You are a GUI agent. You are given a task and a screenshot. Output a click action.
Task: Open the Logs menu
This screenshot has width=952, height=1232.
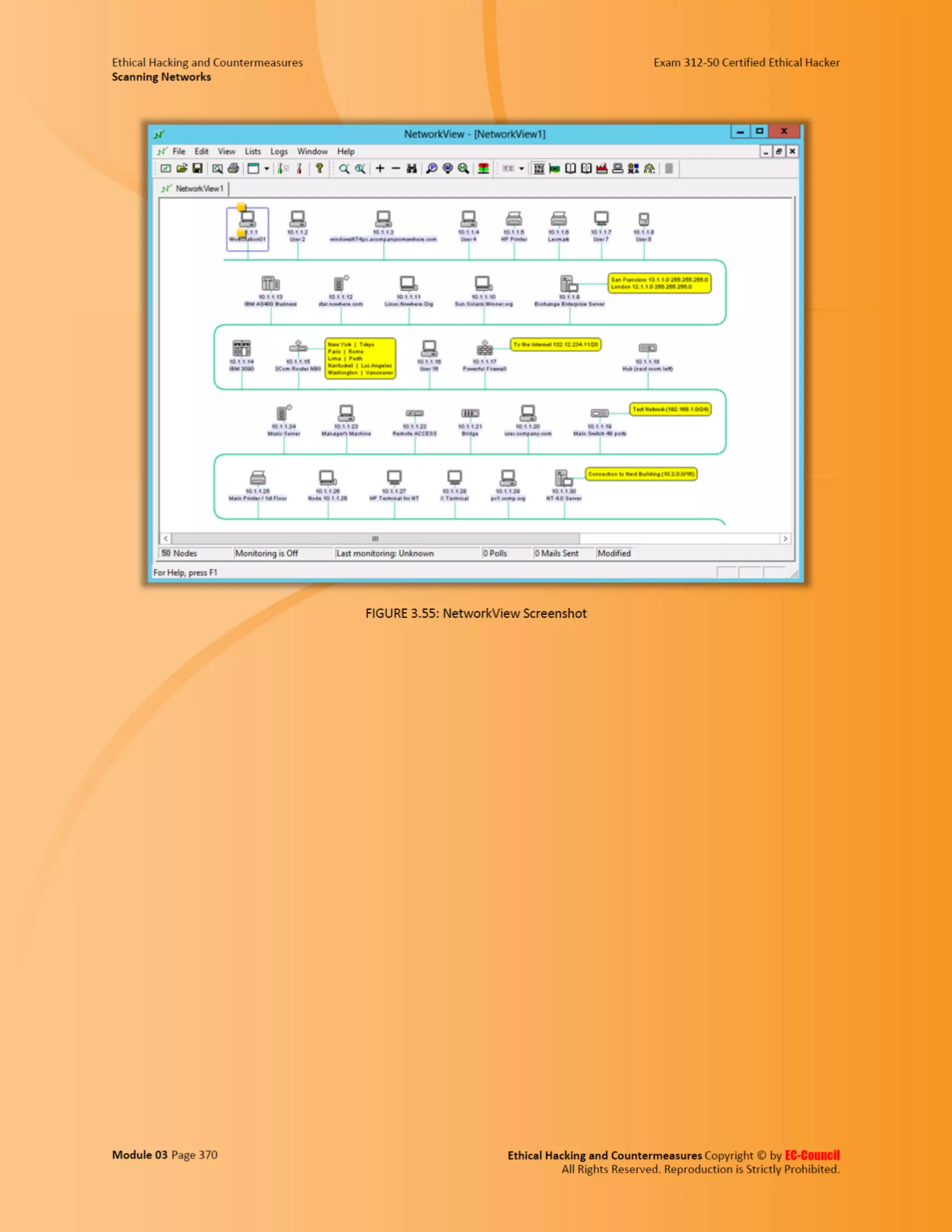tap(278, 151)
